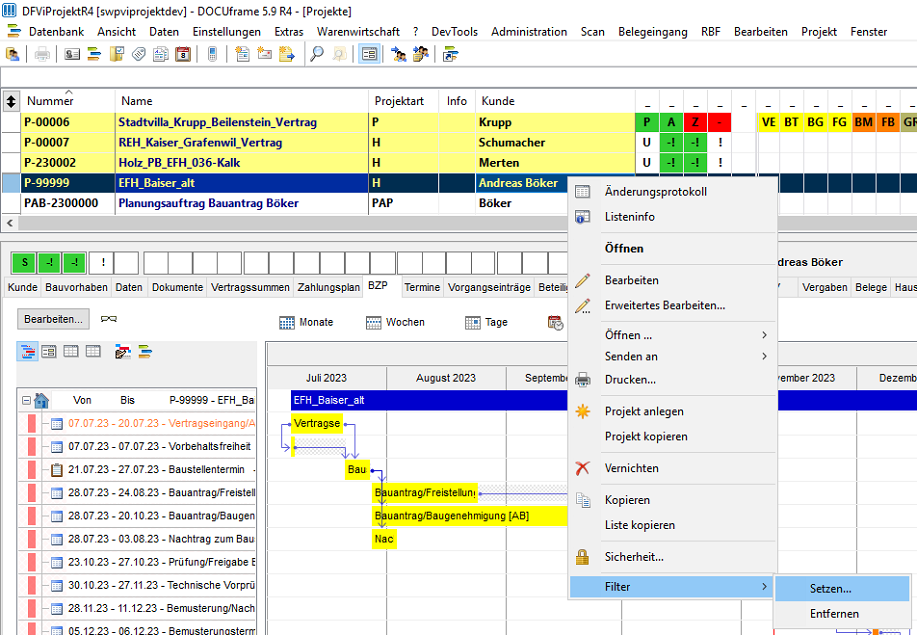918x636 pixels.
Task: Open the Vorgangseinträge tab
Action: tap(489, 288)
